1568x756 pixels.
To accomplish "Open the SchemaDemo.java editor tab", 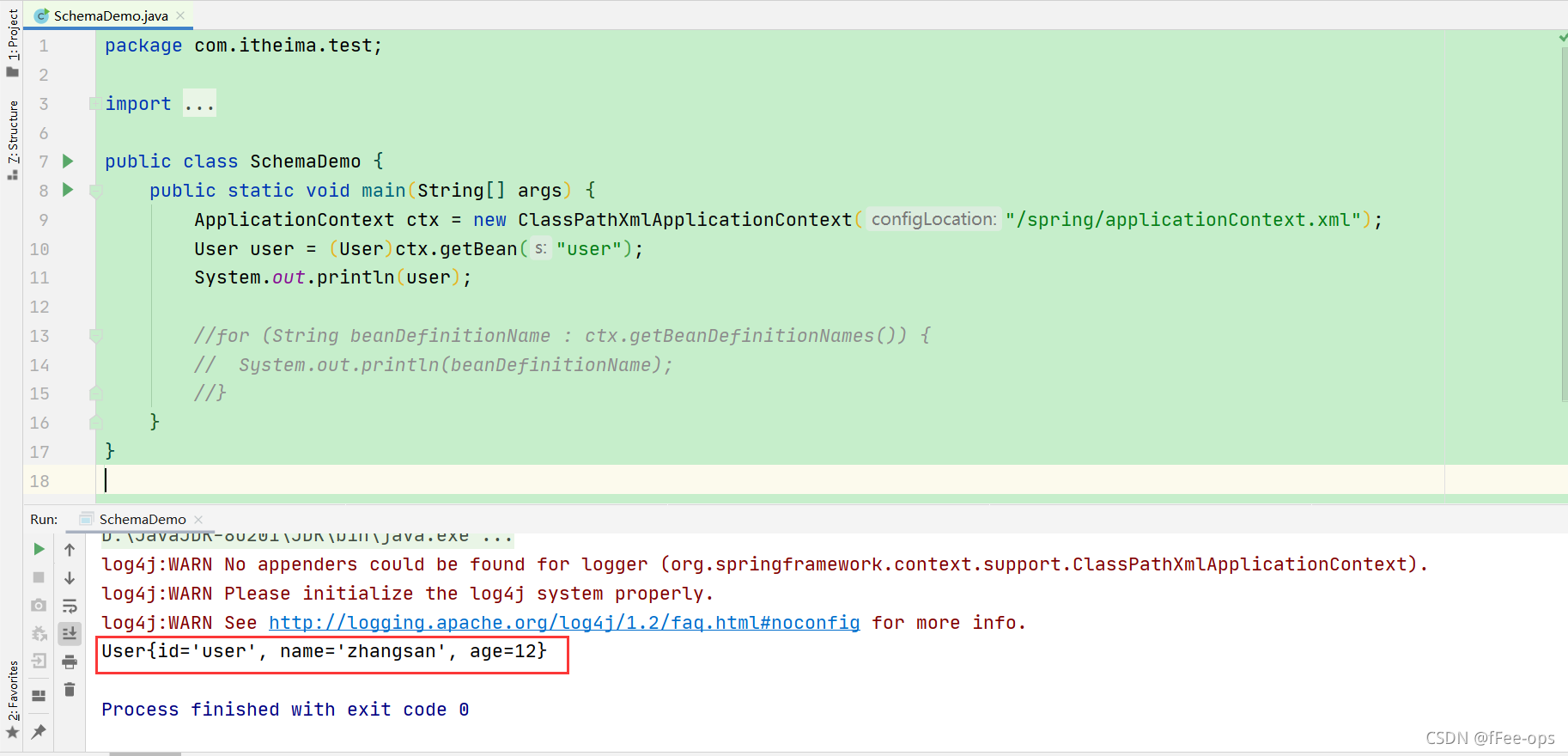I will pyautogui.click(x=110, y=15).
